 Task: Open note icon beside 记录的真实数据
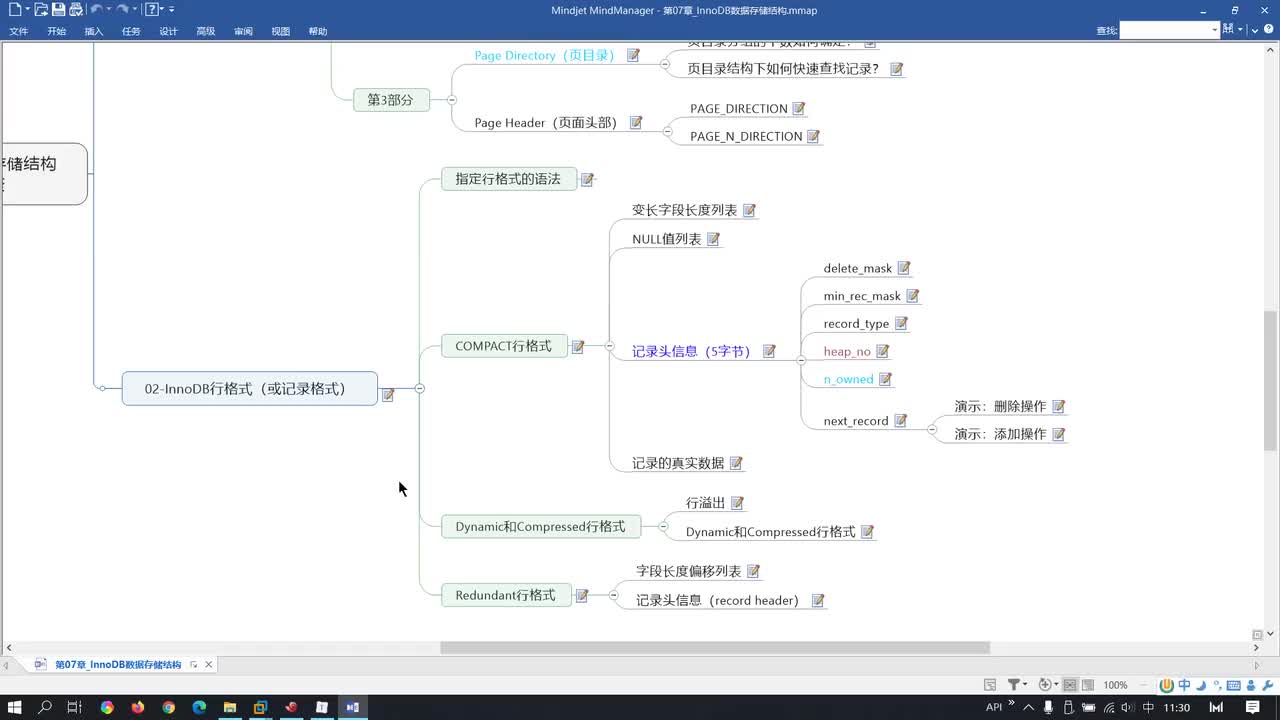pos(736,464)
